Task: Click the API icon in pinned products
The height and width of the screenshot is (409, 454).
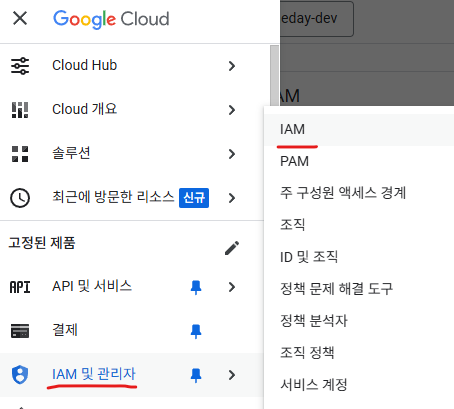Action: (x=20, y=287)
